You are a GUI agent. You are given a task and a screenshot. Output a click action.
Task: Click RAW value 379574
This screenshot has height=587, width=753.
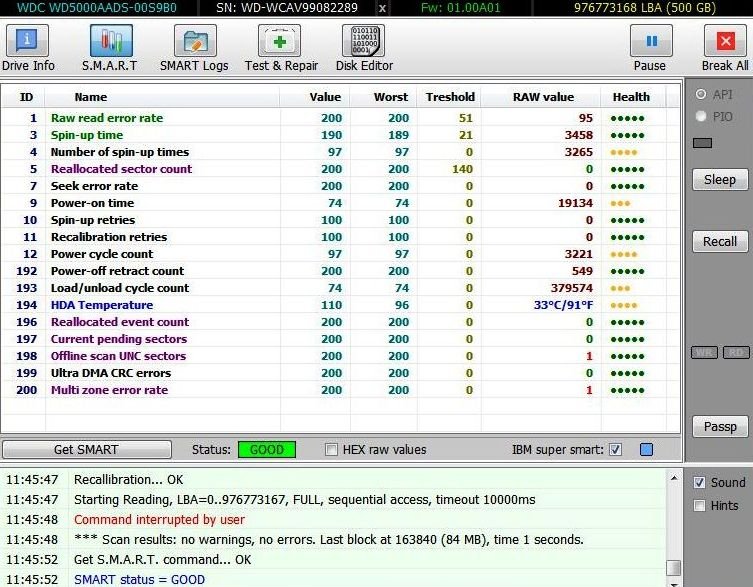point(571,288)
